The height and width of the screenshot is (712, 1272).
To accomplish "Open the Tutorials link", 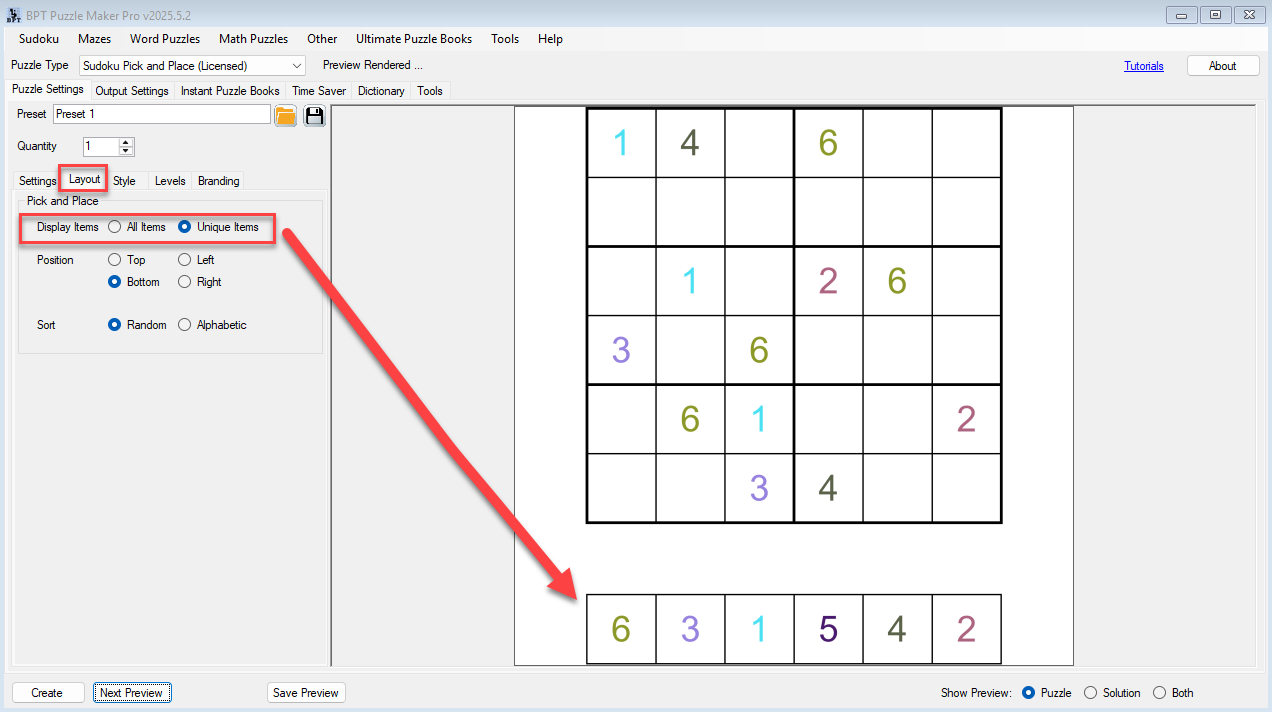I will tap(1144, 65).
